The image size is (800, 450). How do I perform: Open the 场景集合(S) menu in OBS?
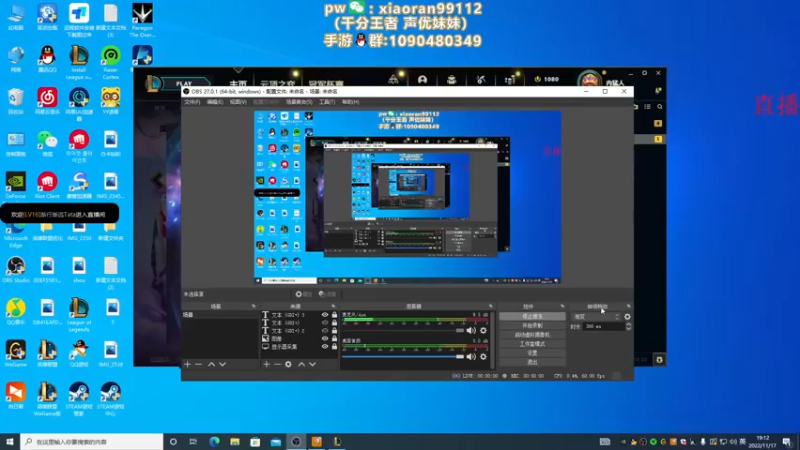tap(299, 102)
